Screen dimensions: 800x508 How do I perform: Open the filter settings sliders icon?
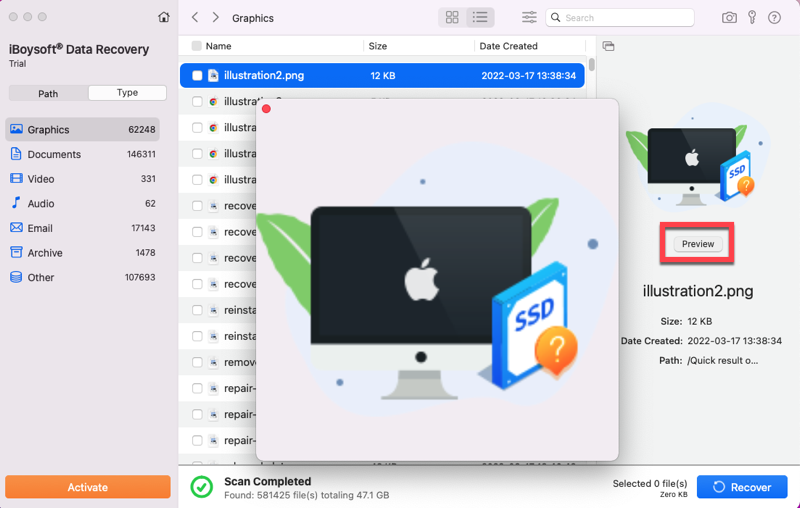(529, 18)
